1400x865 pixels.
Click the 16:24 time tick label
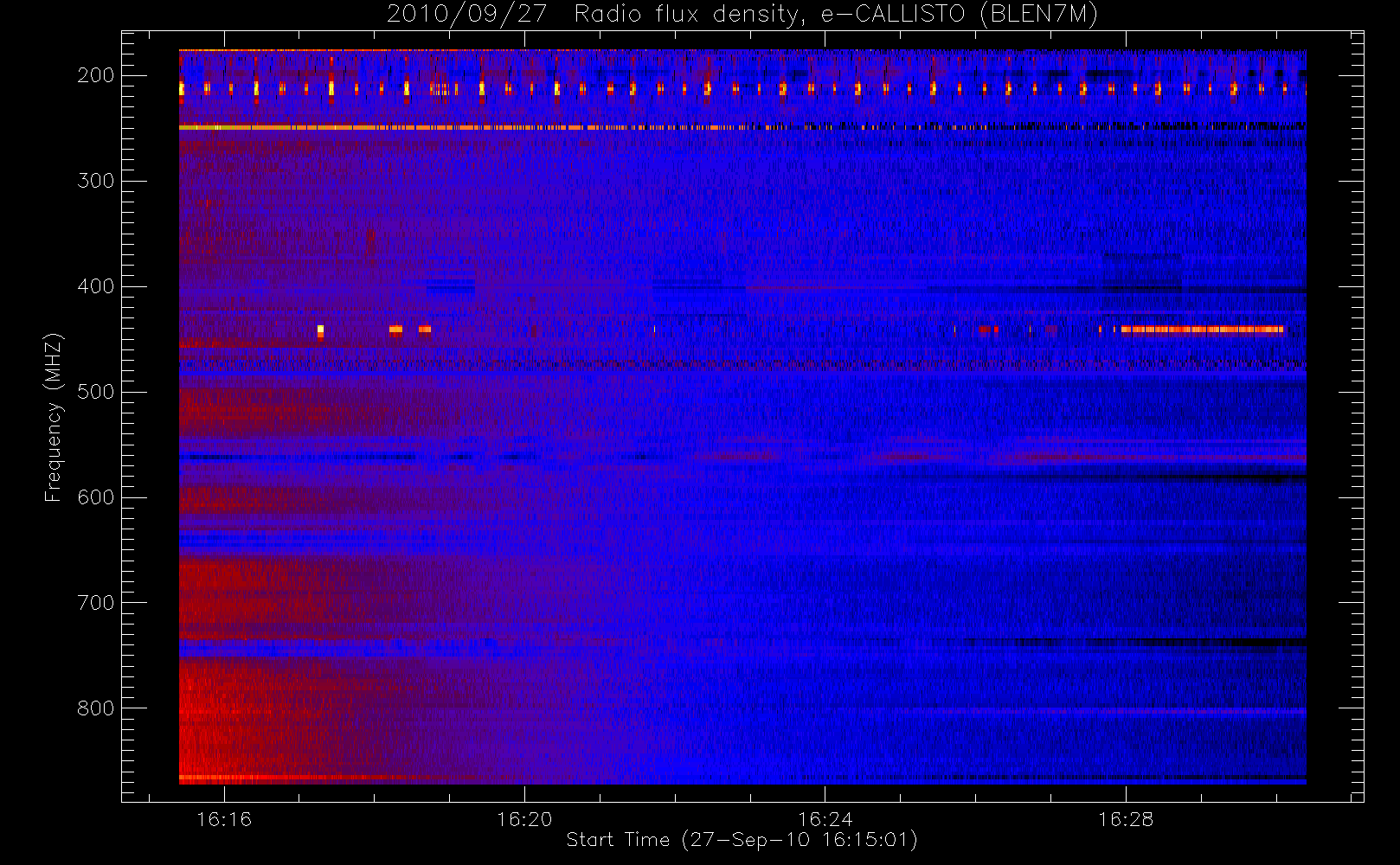click(825, 818)
